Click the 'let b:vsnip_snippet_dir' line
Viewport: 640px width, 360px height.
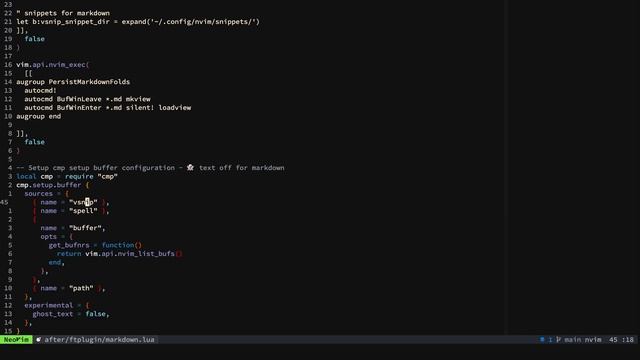pos(138,22)
